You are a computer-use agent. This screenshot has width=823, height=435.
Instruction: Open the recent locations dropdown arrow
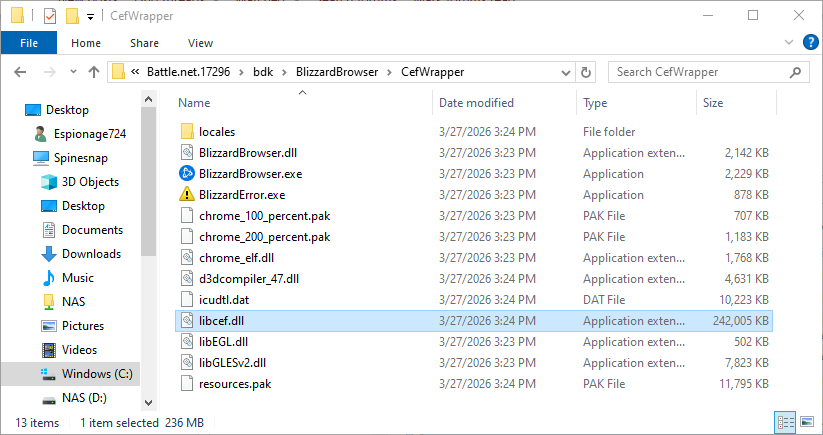point(73,72)
